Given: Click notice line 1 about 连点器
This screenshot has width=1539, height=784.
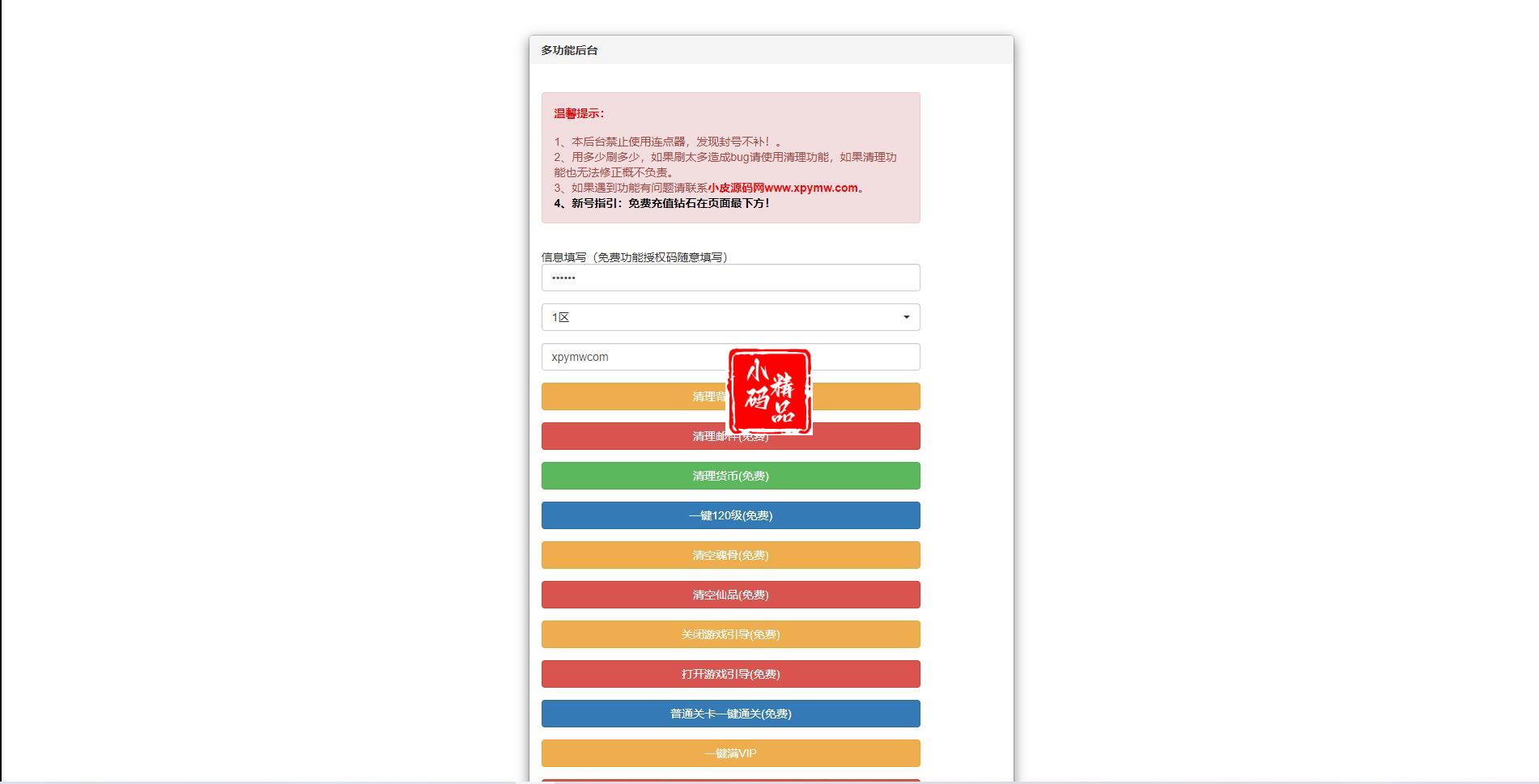Looking at the screenshot, I should (668, 142).
